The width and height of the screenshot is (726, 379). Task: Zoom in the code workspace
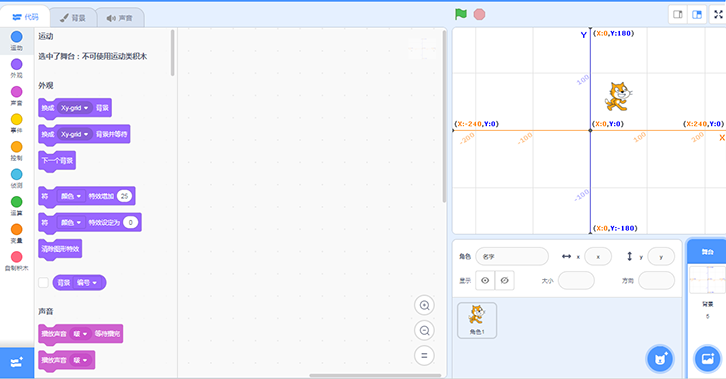[x=424, y=305]
